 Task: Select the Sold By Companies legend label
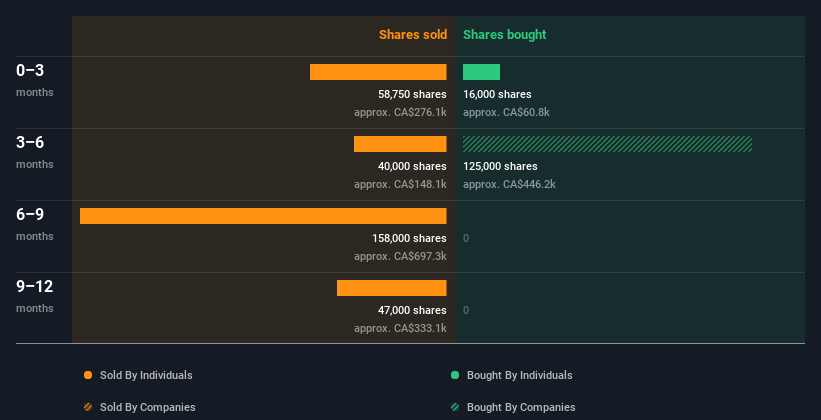tap(148, 407)
